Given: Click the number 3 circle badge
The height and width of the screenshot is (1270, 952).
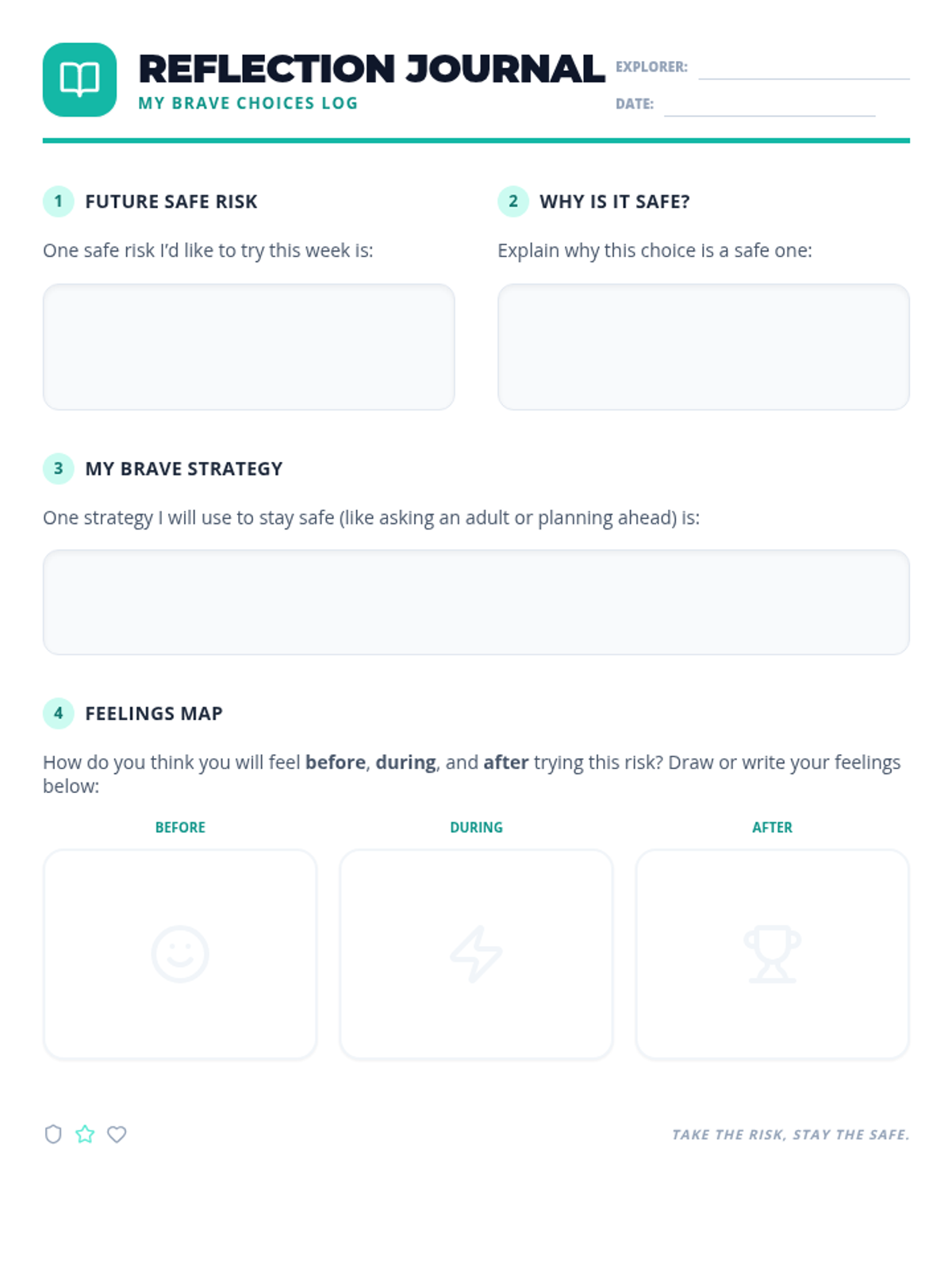Looking at the screenshot, I should click(x=58, y=468).
